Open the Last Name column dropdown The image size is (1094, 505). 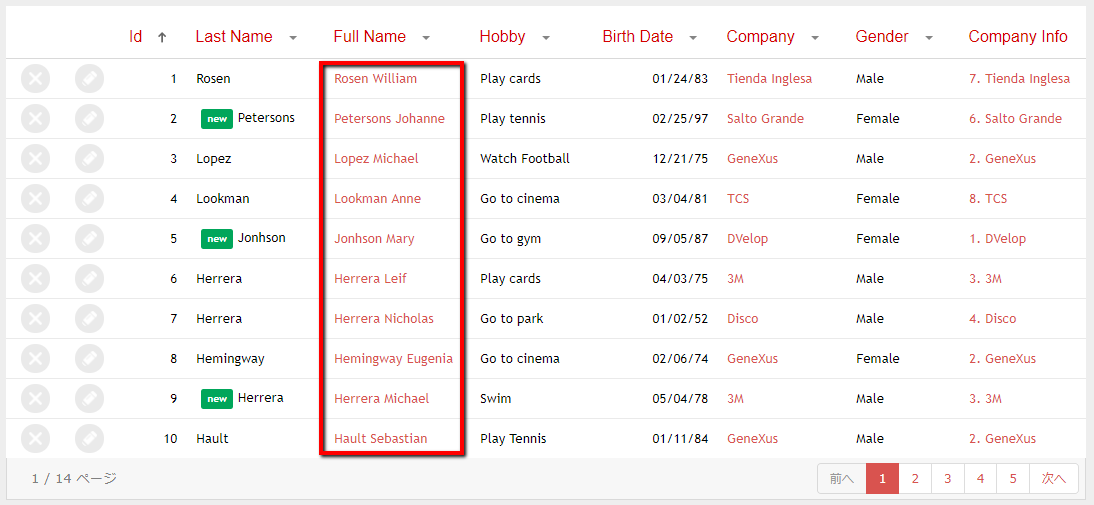[293, 38]
